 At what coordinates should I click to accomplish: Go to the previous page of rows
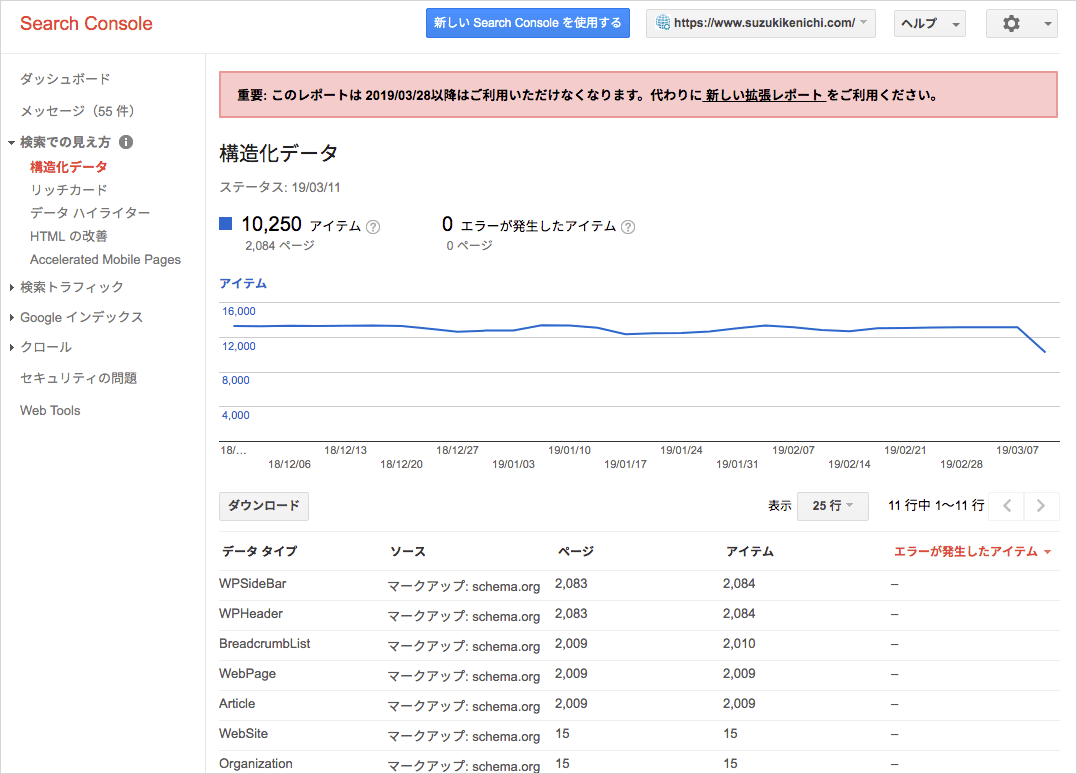click(1006, 505)
